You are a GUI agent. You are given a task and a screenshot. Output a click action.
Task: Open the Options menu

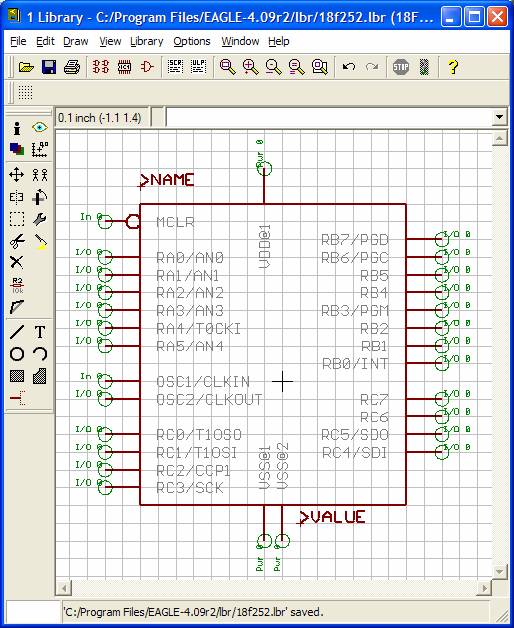[x=191, y=41]
